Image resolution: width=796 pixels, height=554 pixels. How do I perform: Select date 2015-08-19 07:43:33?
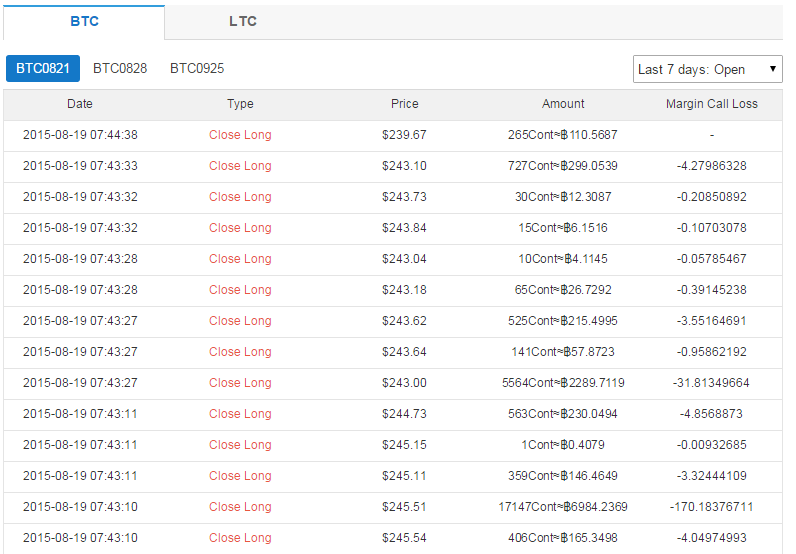click(x=80, y=166)
